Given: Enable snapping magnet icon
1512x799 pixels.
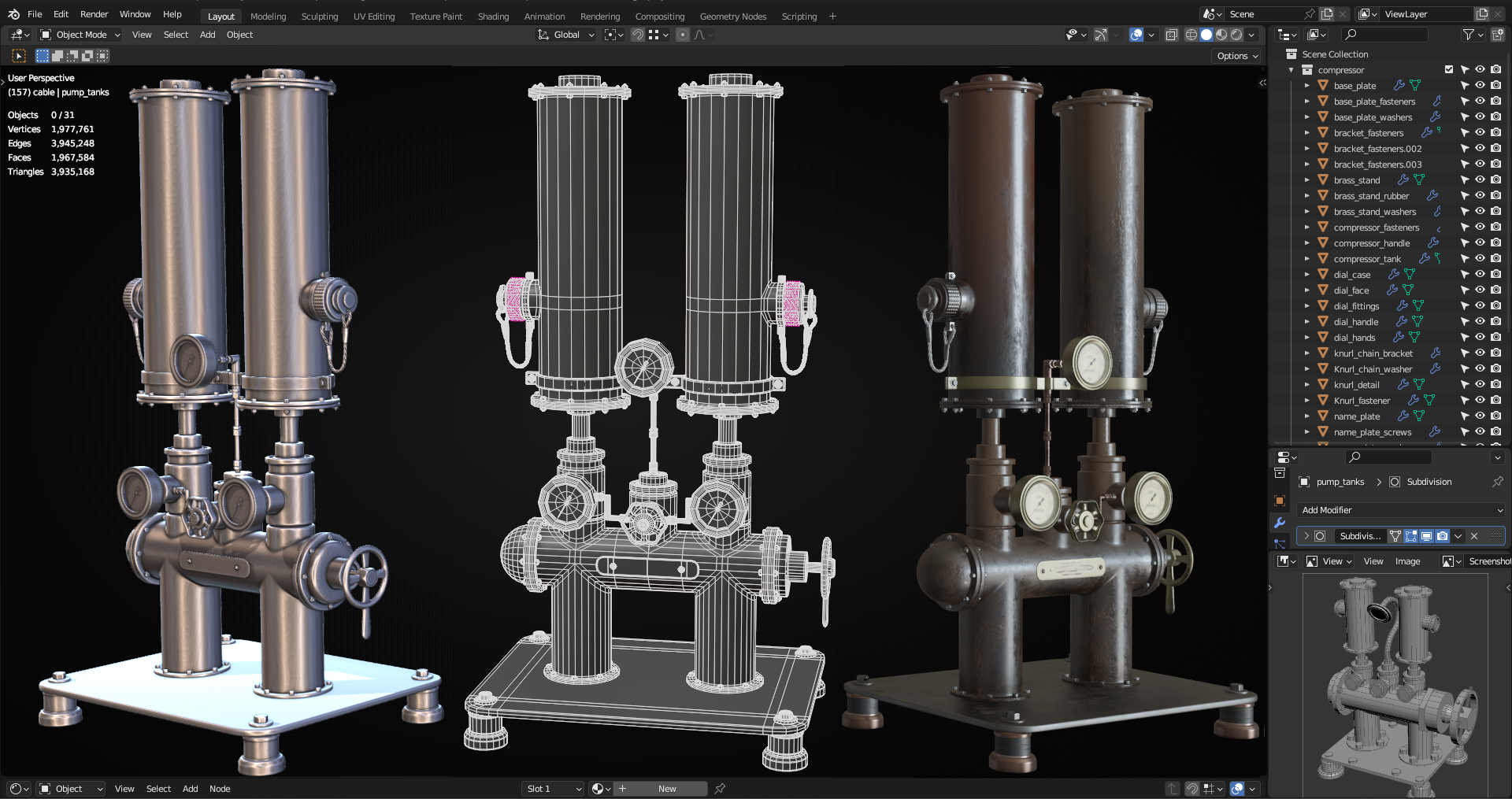Looking at the screenshot, I should coord(638,35).
